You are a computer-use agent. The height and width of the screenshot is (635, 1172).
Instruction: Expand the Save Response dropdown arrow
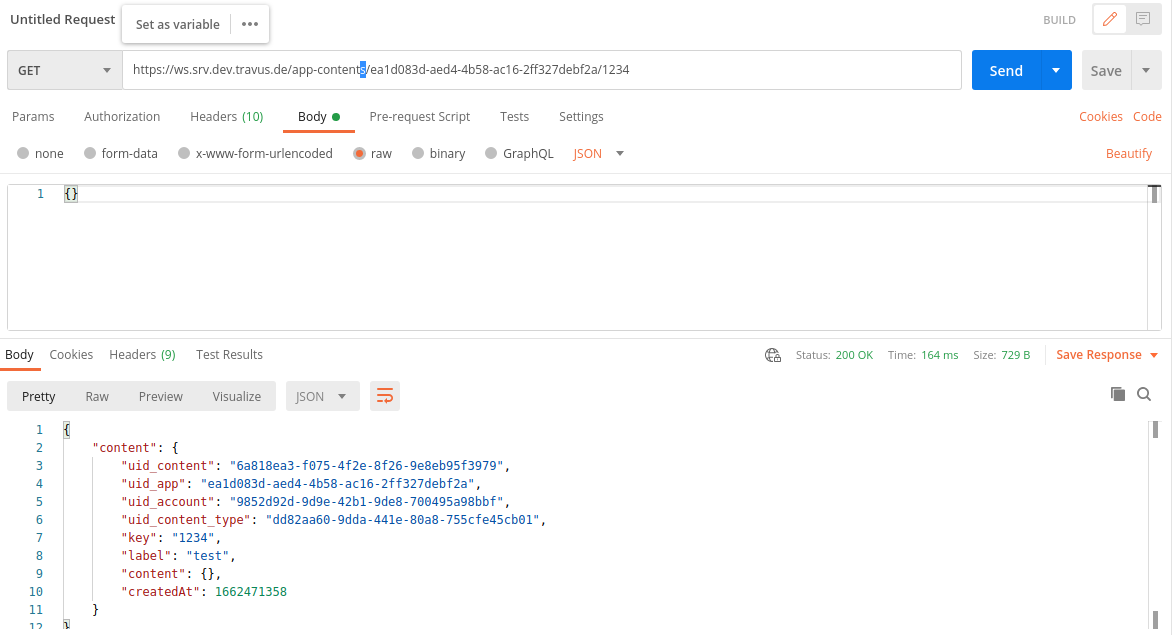[x=1154, y=355]
